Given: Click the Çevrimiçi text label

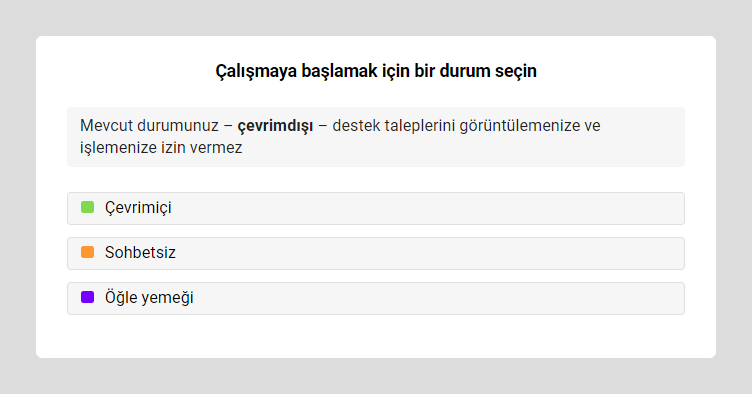Looking at the screenshot, I should coord(138,208).
